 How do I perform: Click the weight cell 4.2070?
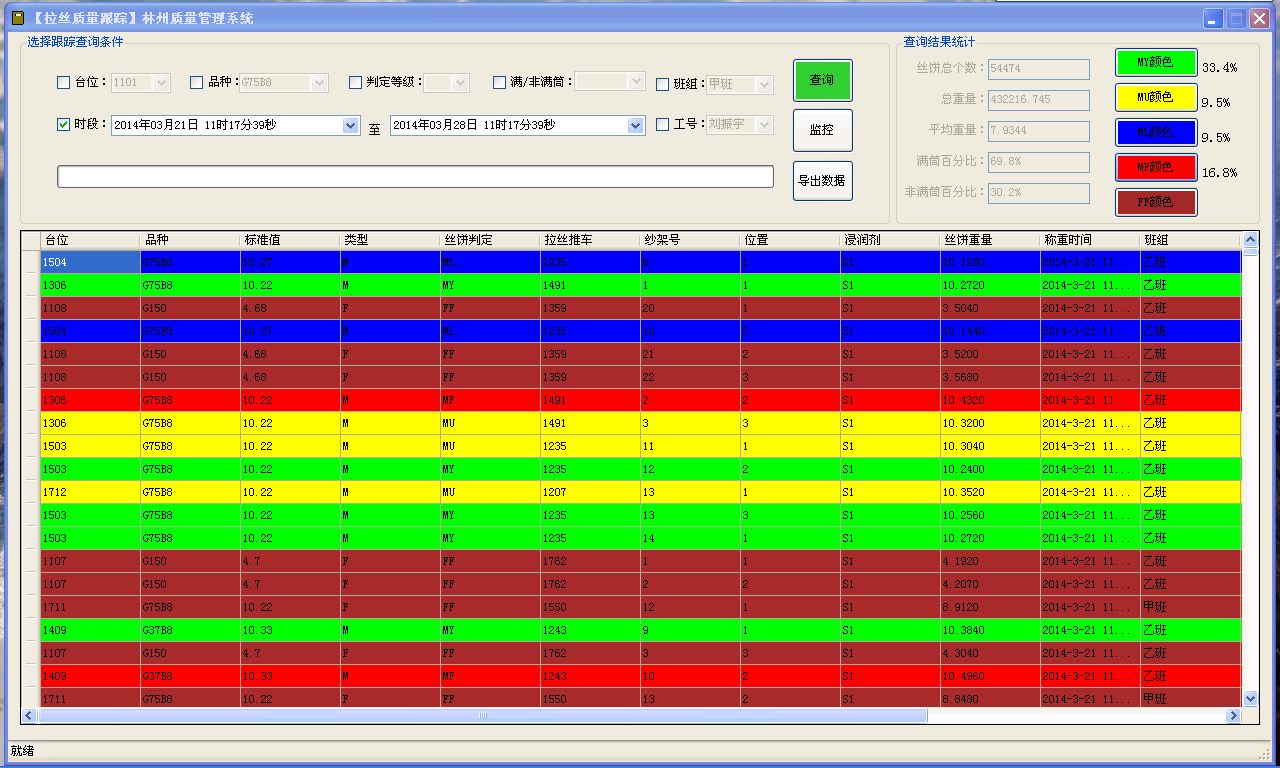pyautogui.click(x=990, y=584)
